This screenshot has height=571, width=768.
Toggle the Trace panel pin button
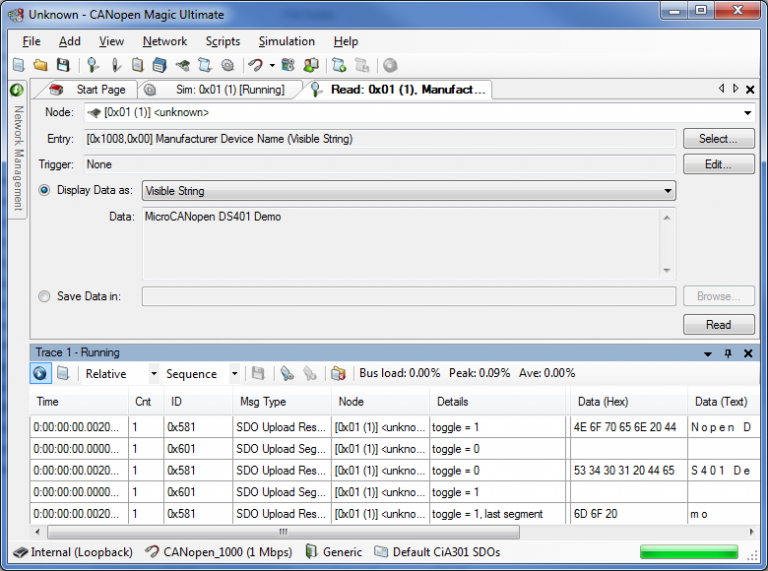(728, 353)
